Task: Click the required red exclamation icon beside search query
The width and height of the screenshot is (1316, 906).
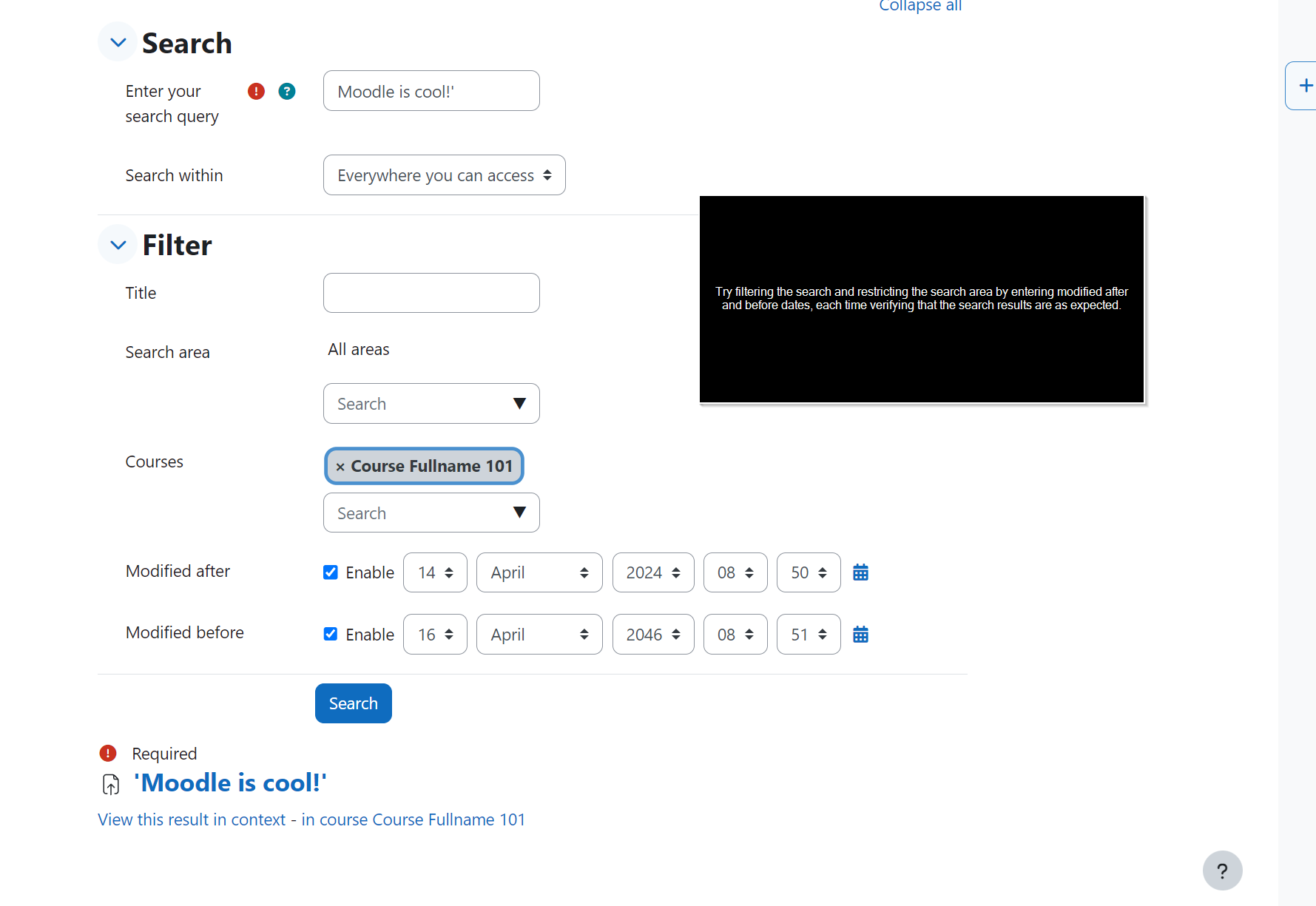Action: point(256,91)
